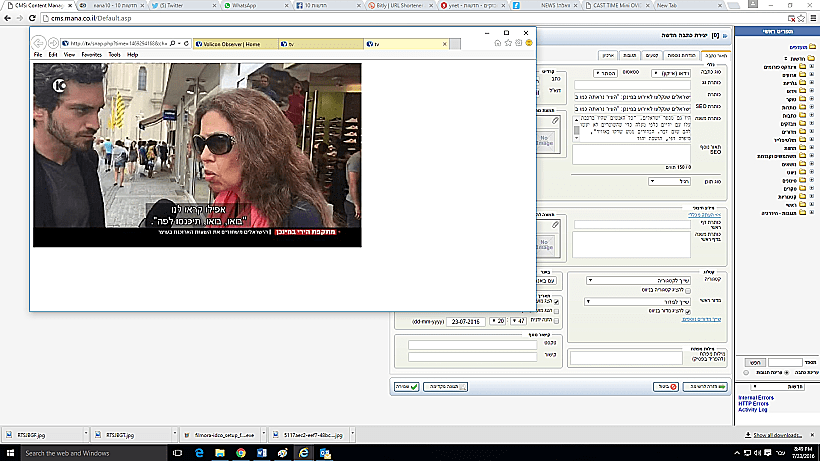
Task: Refresh the page in Internet Explorer
Action: coord(187,44)
